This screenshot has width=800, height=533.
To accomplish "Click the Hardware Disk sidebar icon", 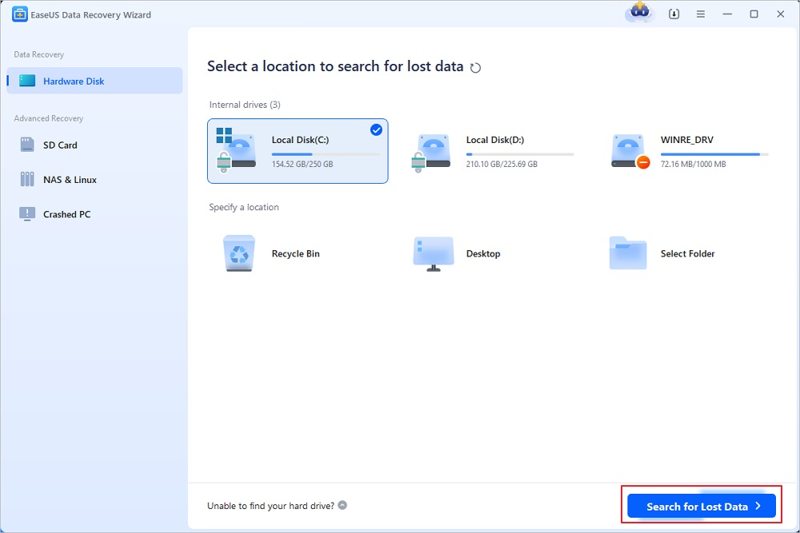I will pyautogui.click(x=27, y=81).
